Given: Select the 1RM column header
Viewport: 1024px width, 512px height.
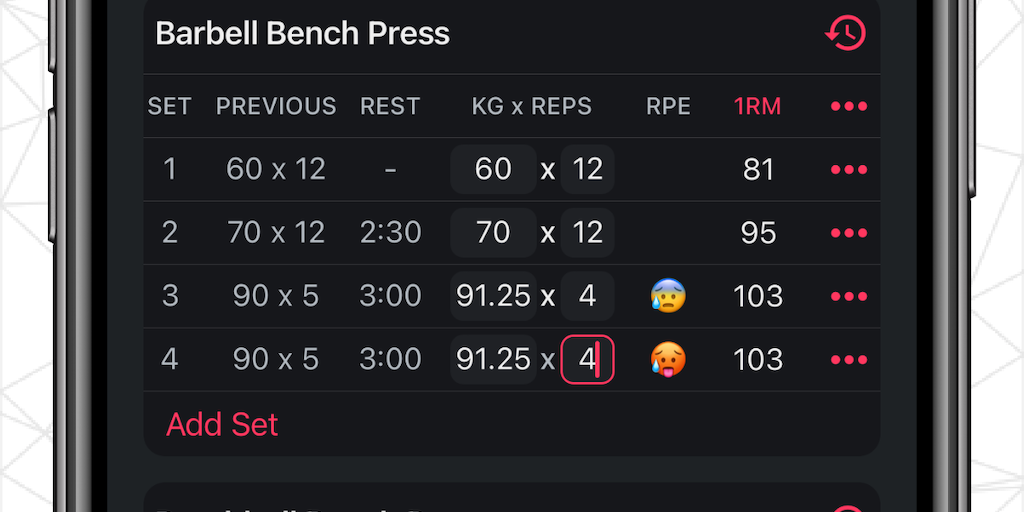Looking at the screenshot, I should click(757, 106).
